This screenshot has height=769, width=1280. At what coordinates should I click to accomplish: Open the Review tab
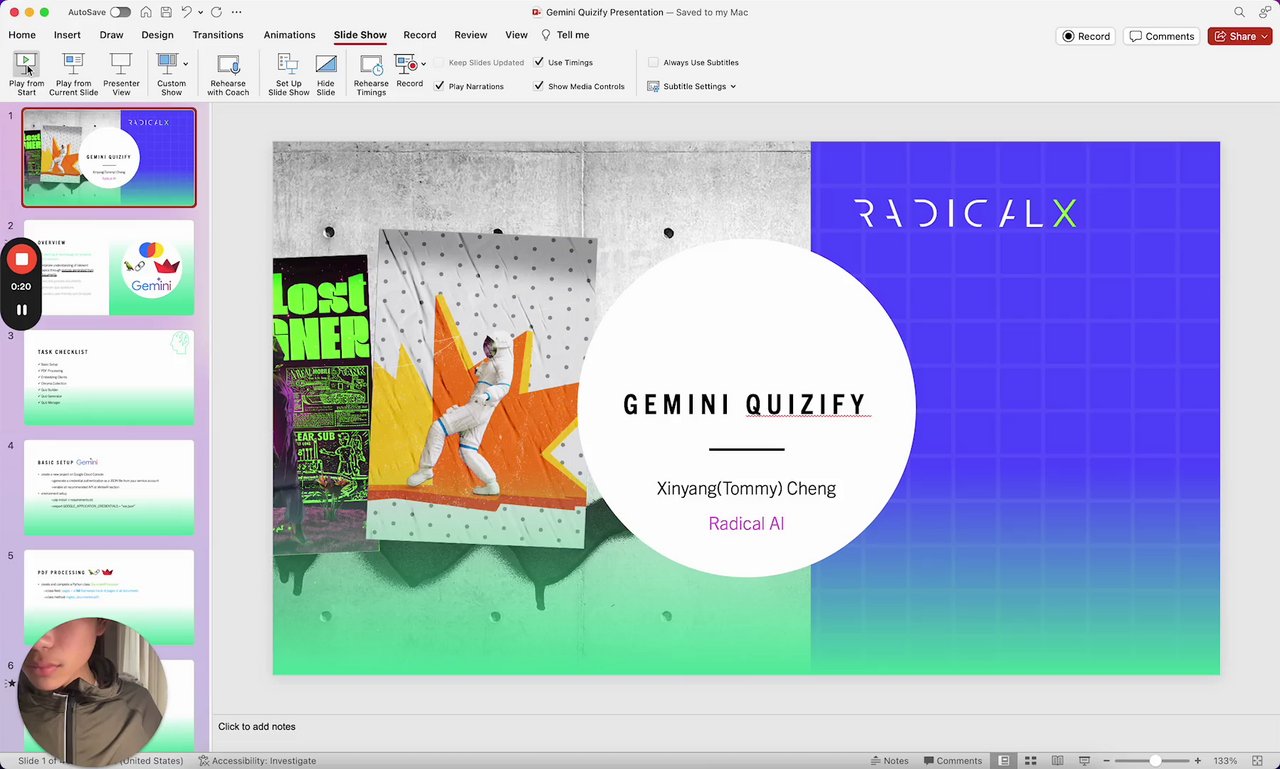coord(471,35)
